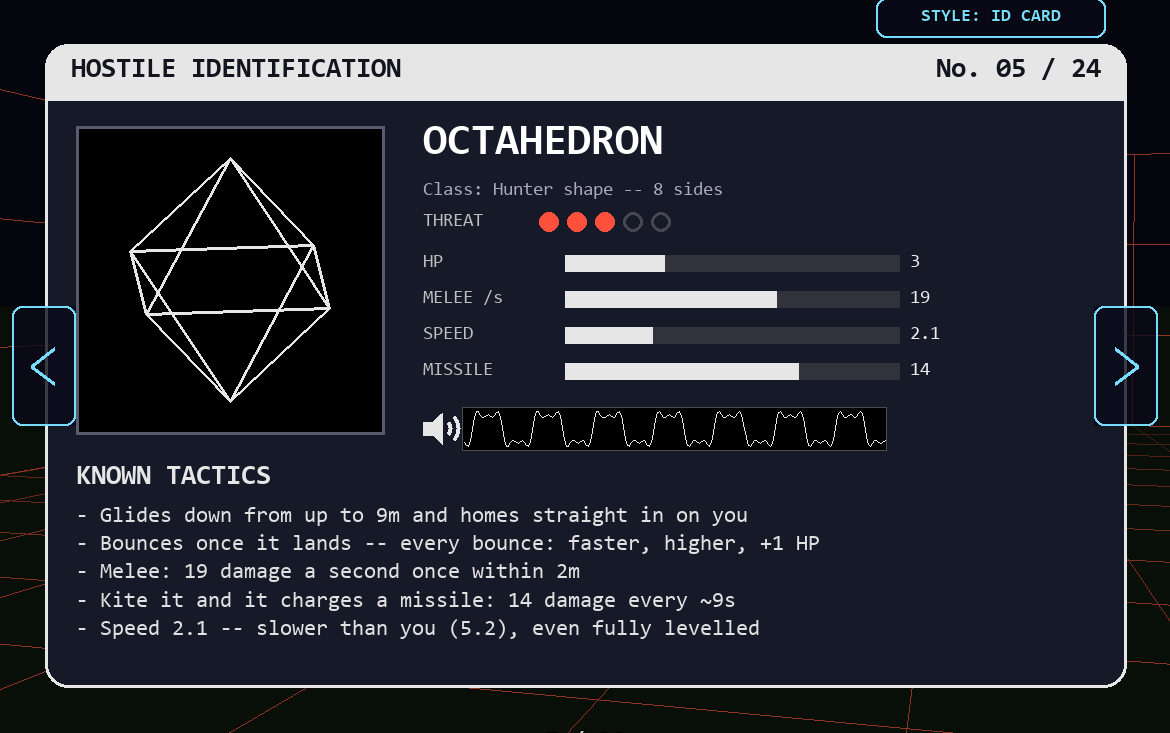Go to the previous hostile card
Viewport: 1170px width, 733px height.
point(44,366)
